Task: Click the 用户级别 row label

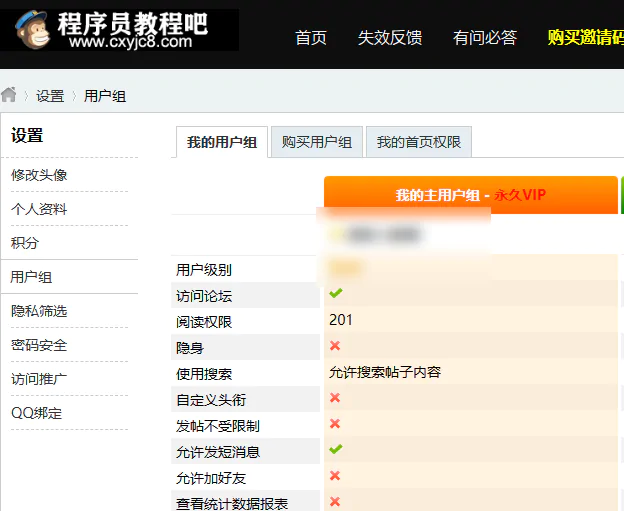Action: (x=204, y=270)
